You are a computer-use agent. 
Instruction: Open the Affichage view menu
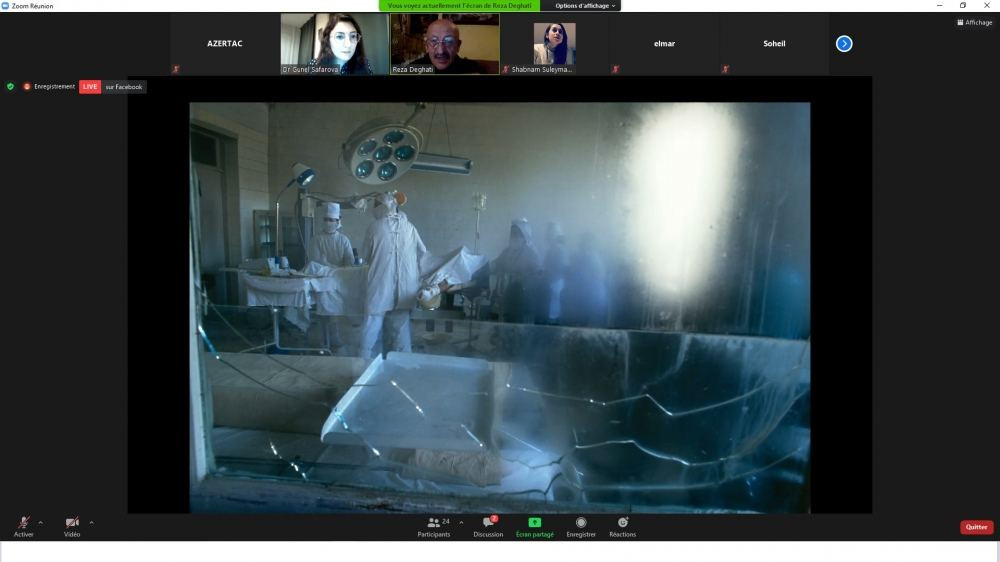(x=975, y=22)
